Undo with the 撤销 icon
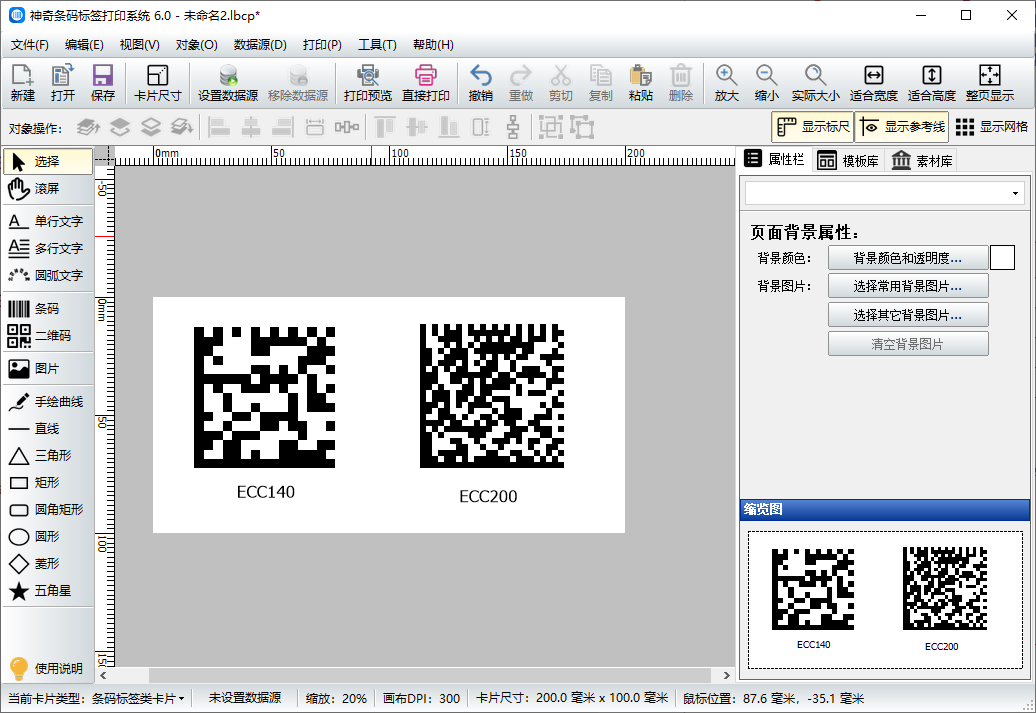Viewport: 1036px width, 713px height. (x=480, y=83)
